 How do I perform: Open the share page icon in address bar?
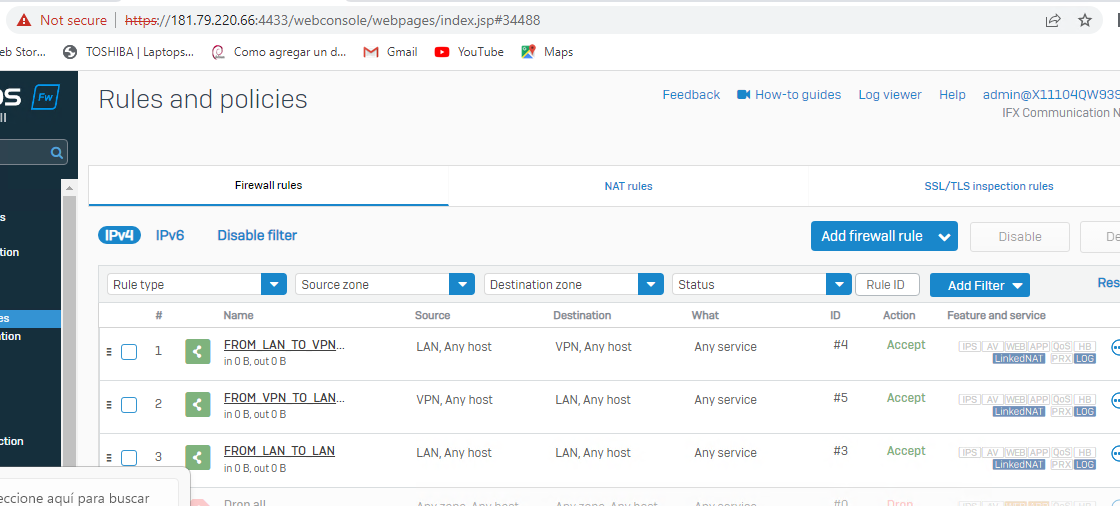point(1053,20)
